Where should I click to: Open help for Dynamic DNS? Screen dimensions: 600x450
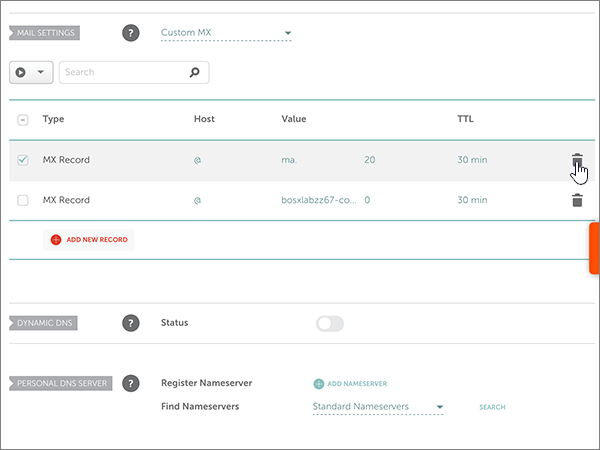[130, 323]
